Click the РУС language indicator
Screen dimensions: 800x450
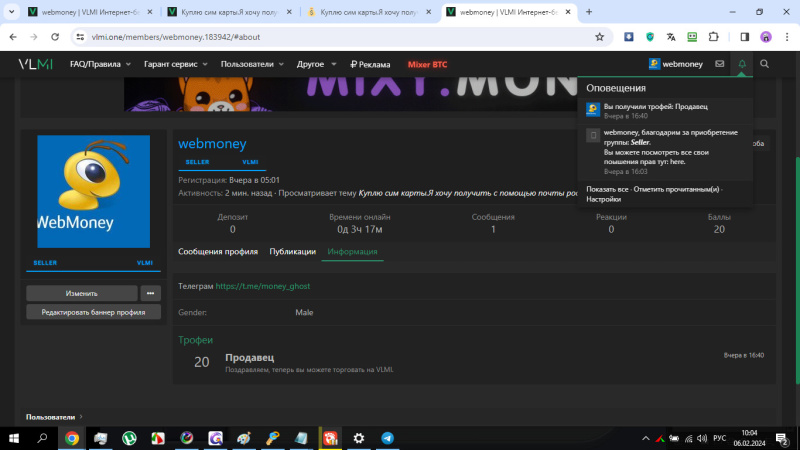719,438
